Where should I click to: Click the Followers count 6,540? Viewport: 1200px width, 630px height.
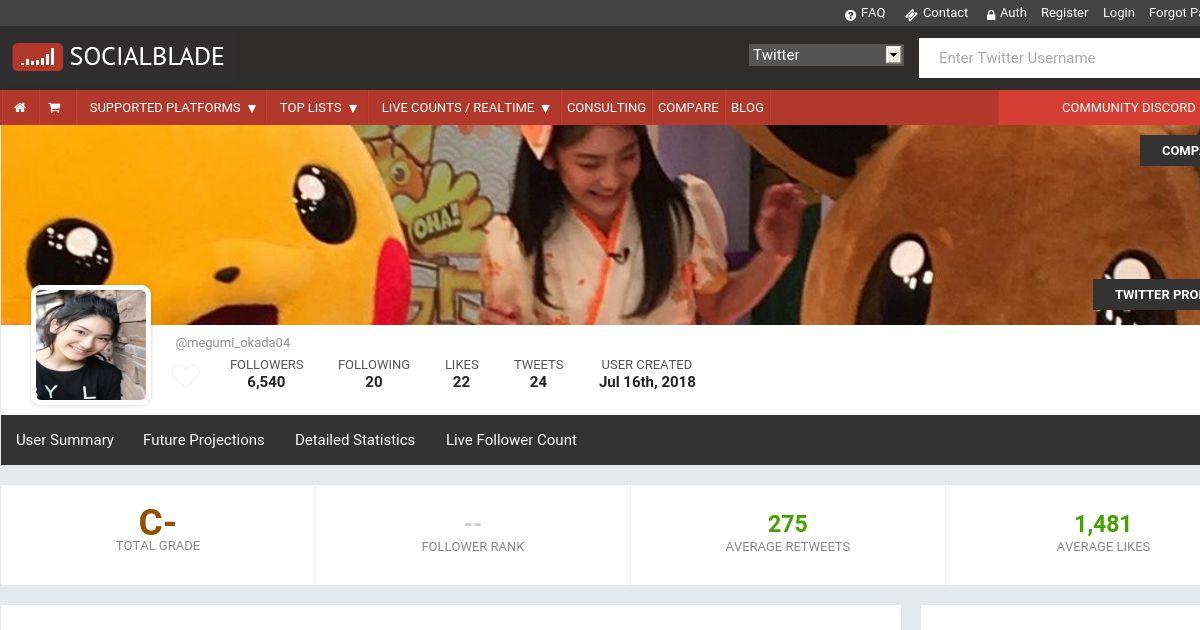point(266,382)
